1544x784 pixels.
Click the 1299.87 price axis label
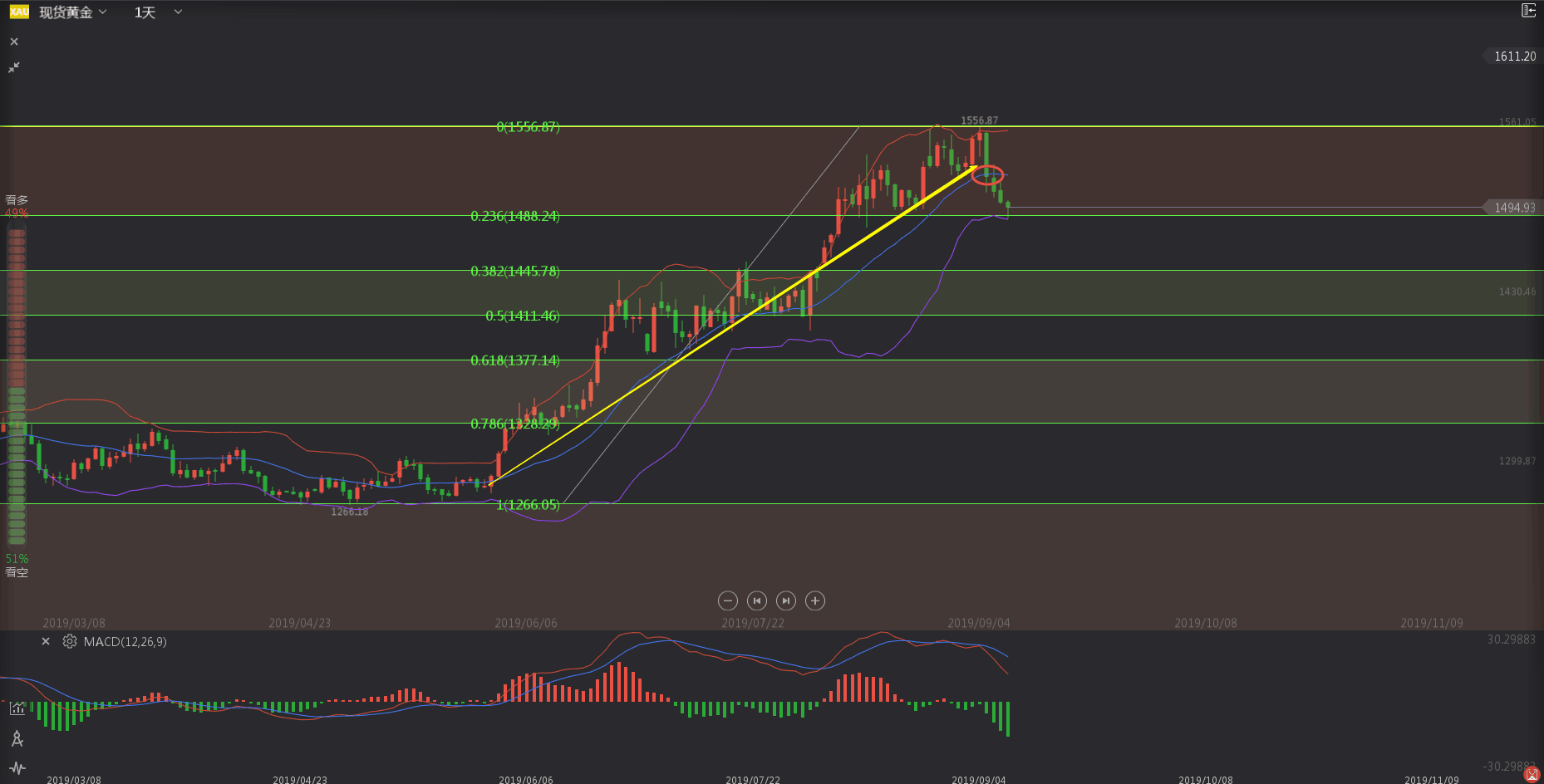tap(1517, 461)
